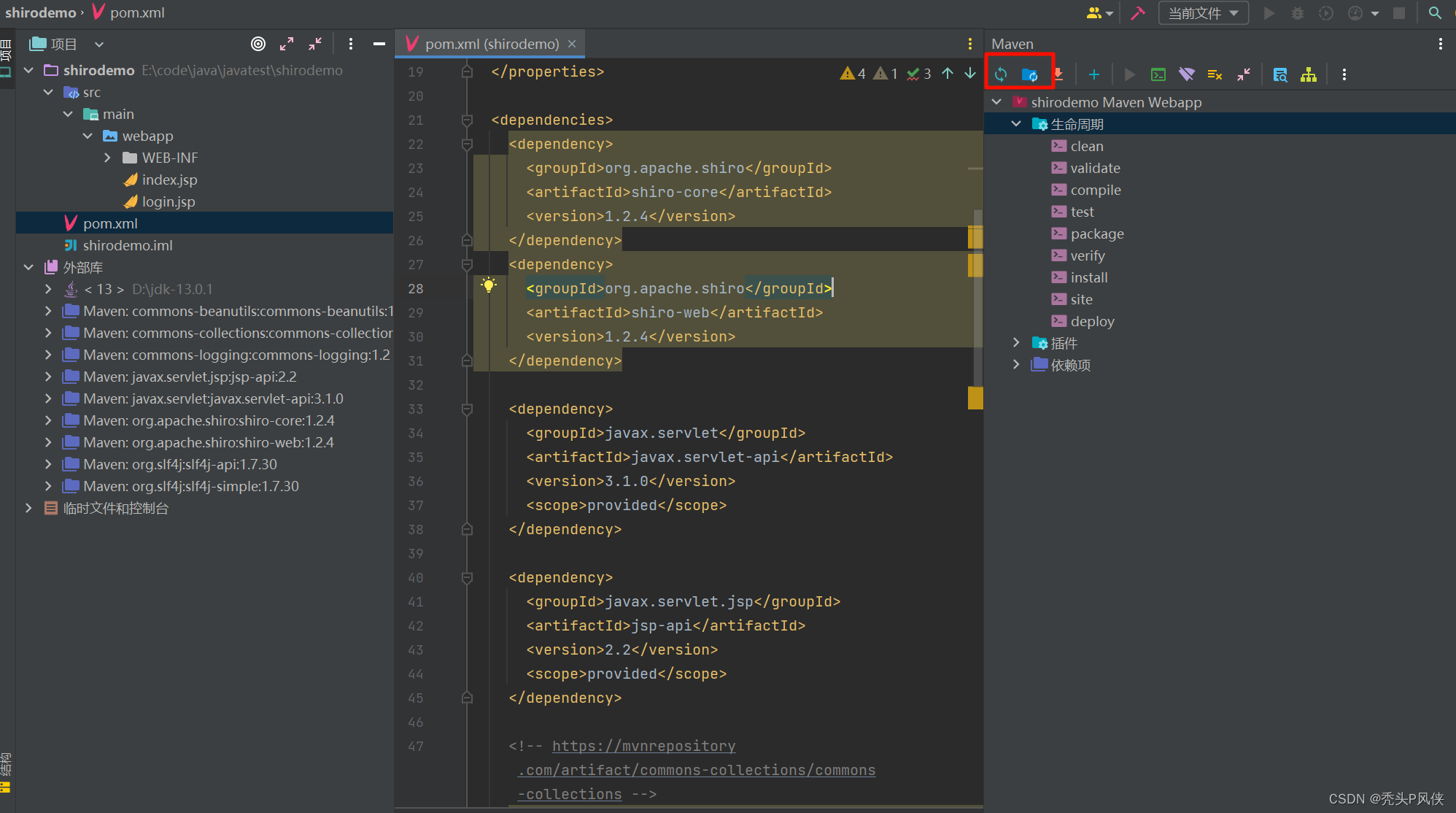Image resolution: width=1456 pixels, height=813 pixels.
Task: Open the profiler run icon
Action: (1355, 13)
